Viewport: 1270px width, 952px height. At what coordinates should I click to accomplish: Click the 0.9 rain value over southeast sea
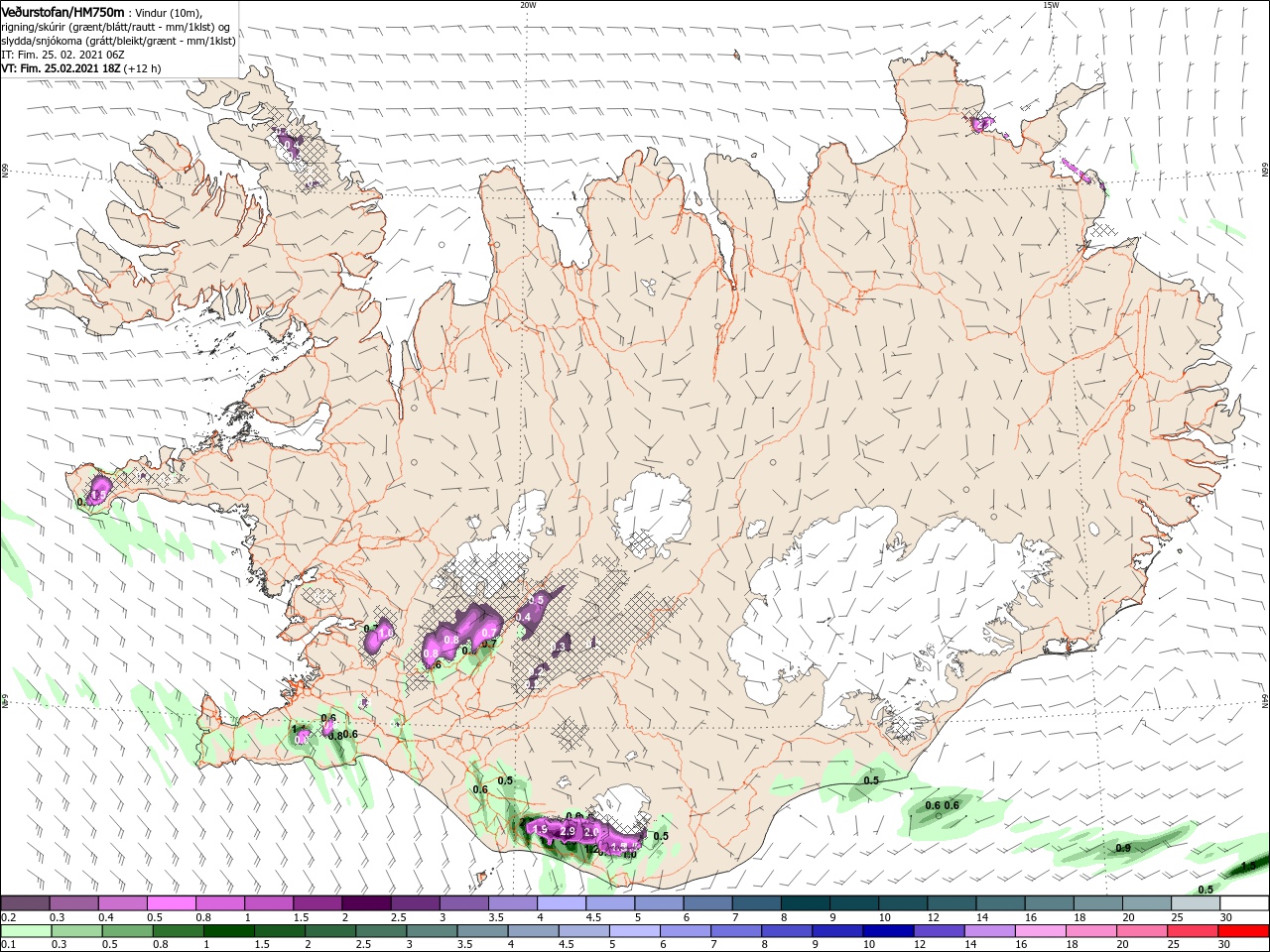1123,848
